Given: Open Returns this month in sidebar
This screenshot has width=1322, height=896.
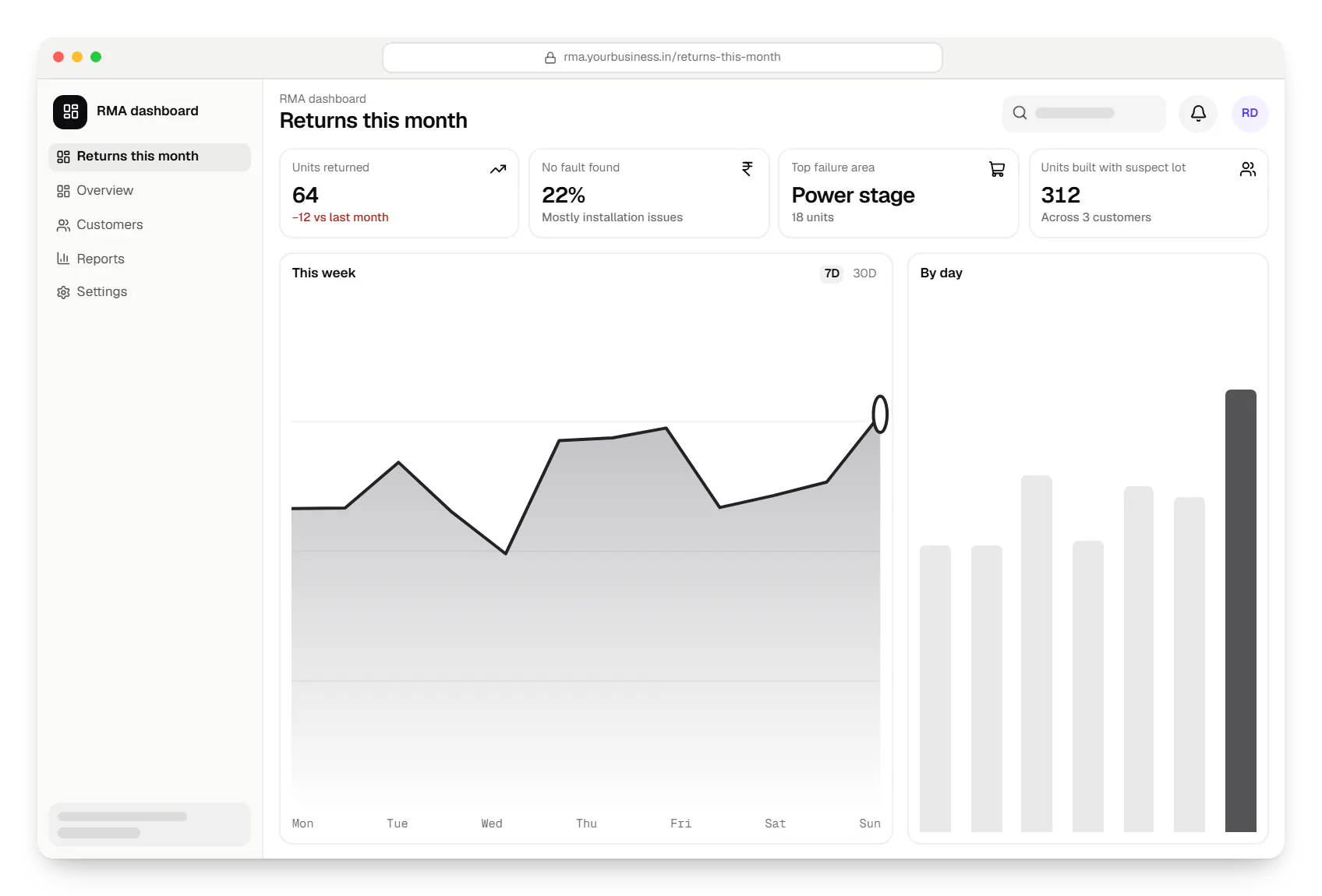Looking at the screenshot, I should (x=150, y=157).
